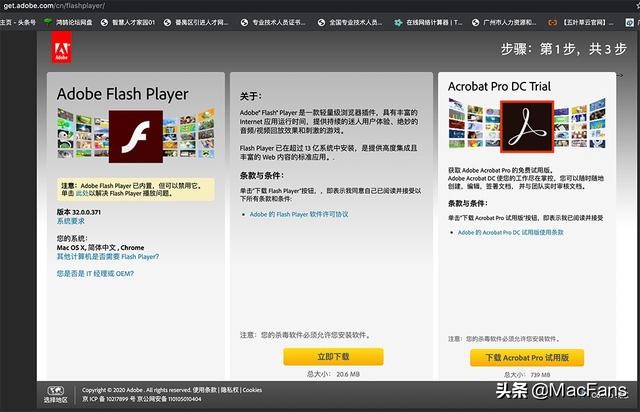Click the 关于: heading

point(251,96)
